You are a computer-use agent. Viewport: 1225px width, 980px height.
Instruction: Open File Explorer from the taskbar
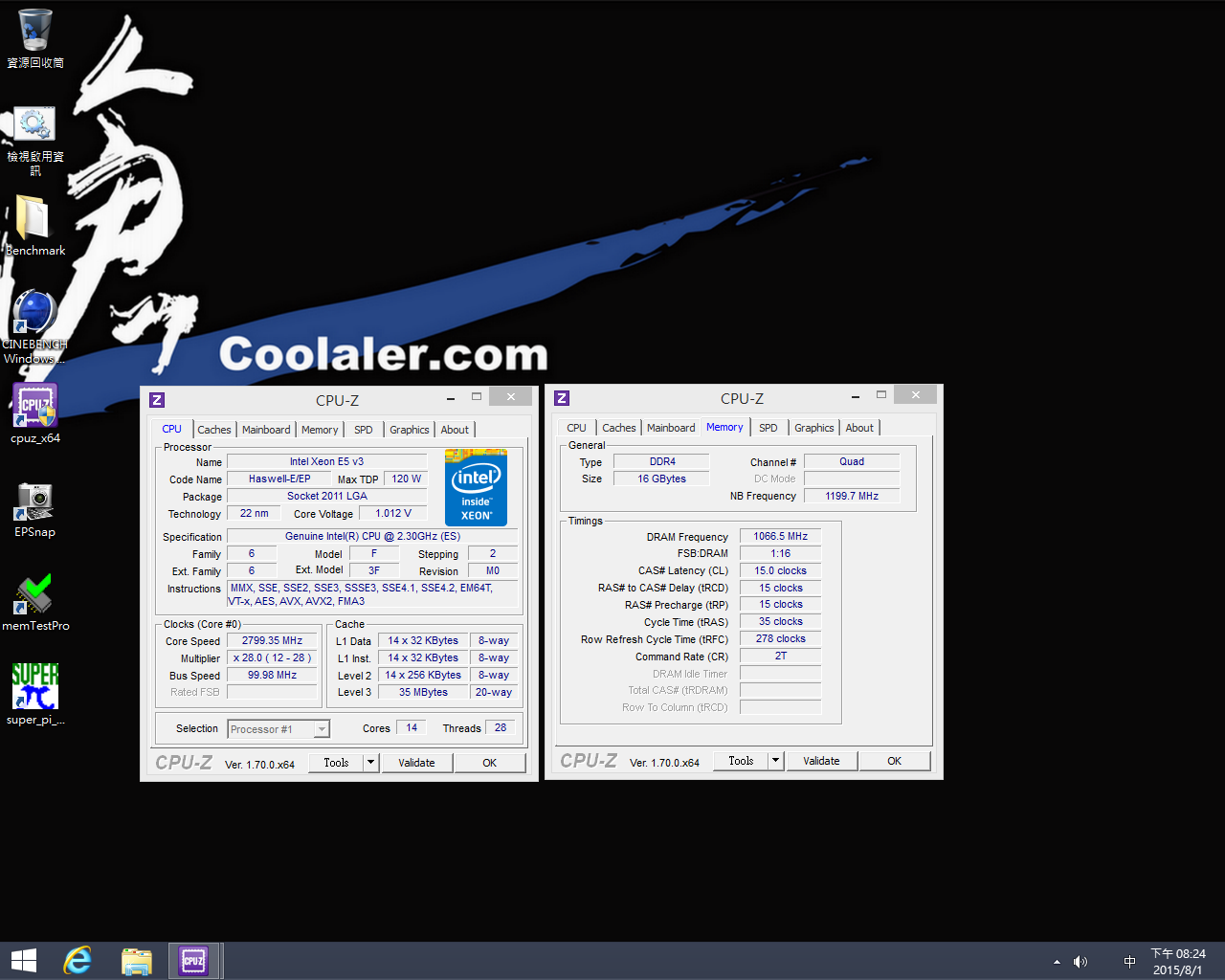(137, 961)
